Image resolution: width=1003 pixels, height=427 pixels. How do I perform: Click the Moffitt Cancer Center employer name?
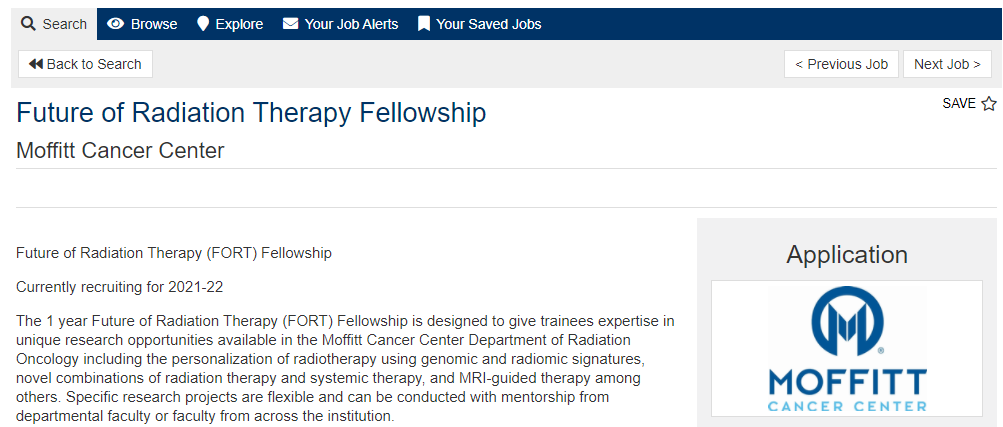pyautogui.click(x=121, y=151)
